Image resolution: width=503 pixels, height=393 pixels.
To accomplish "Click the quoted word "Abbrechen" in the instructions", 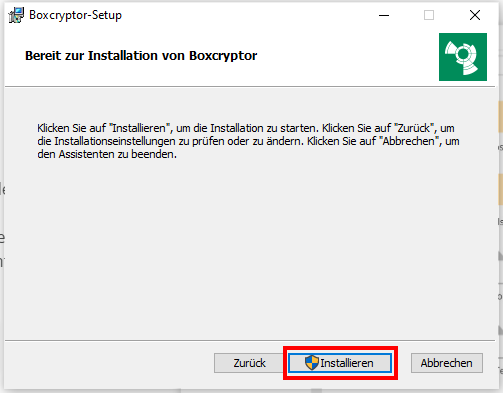I will [409, 141].
